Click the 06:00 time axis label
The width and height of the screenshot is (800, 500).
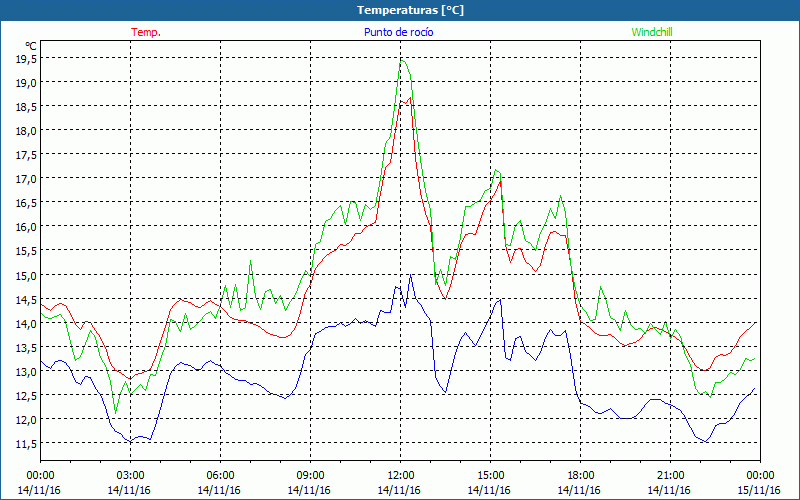click(x=220, y=476)
